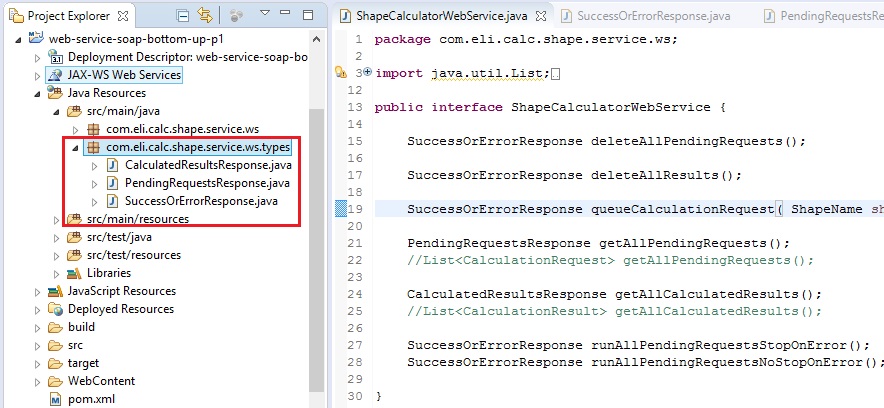Viewport: 884px width, 408px height.
Task: Click PendingRequestsResponse.java file icon in tree
Action: click(x=113, y=184)
